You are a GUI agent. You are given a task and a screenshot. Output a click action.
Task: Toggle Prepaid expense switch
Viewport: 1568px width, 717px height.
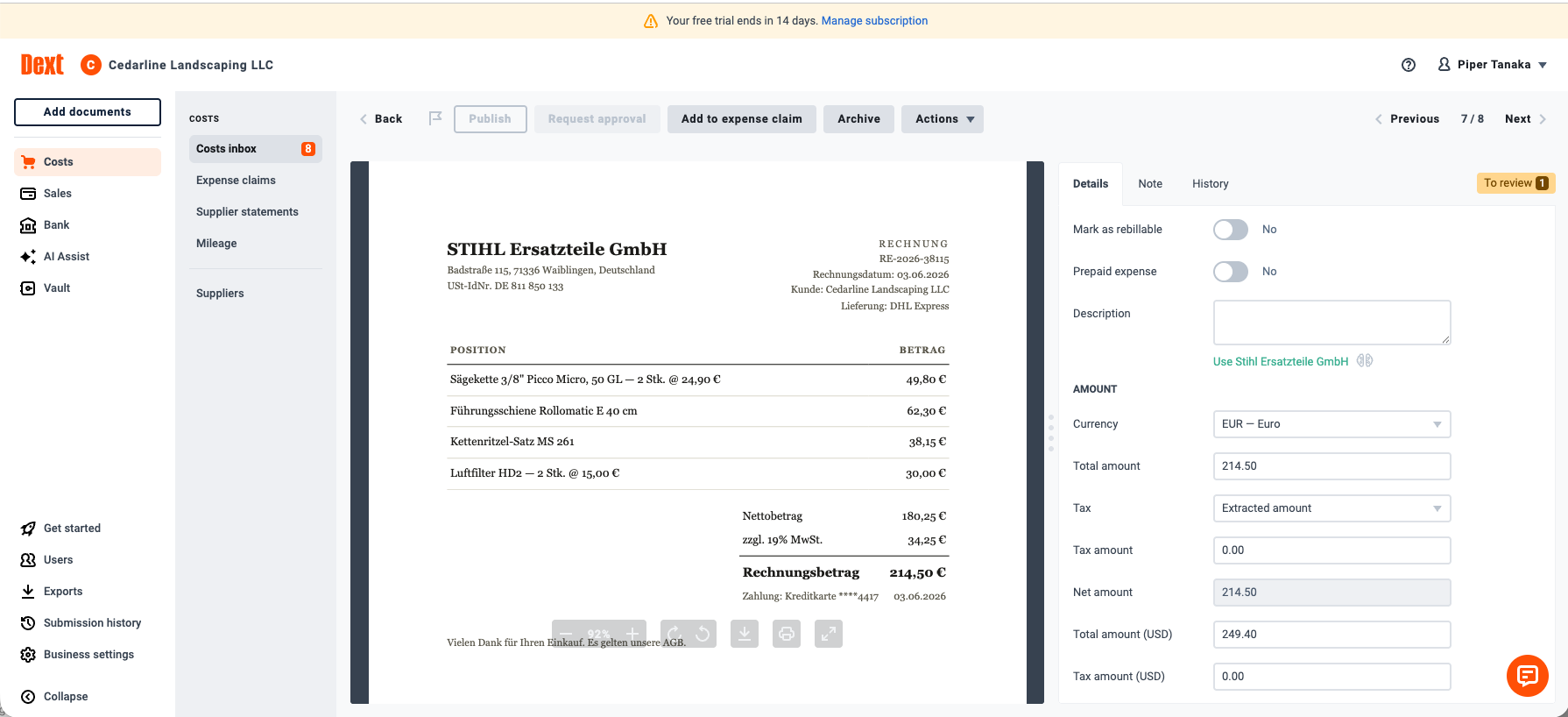tap(1231, 272)
